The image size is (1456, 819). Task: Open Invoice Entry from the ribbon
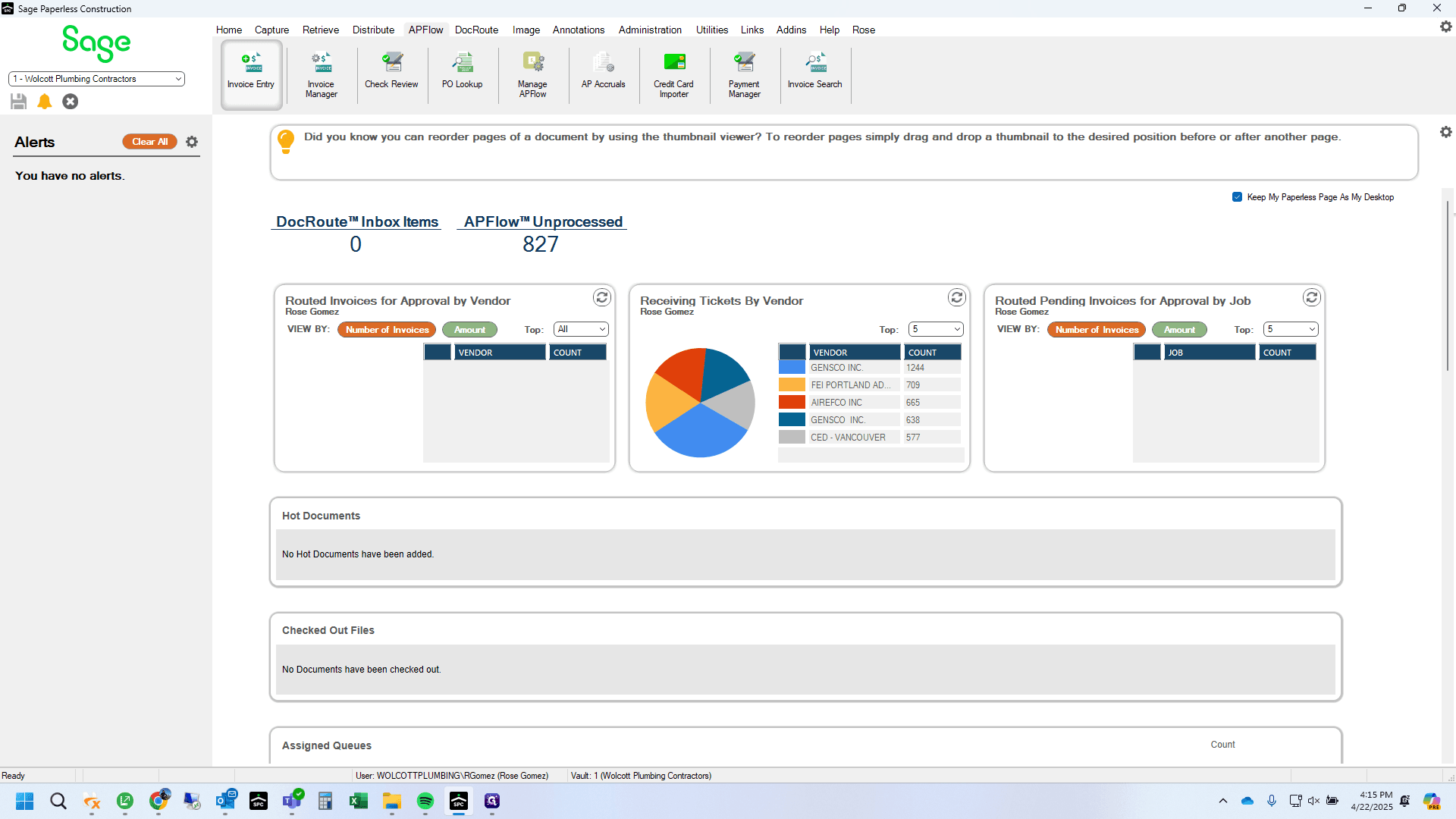[251, 74]
